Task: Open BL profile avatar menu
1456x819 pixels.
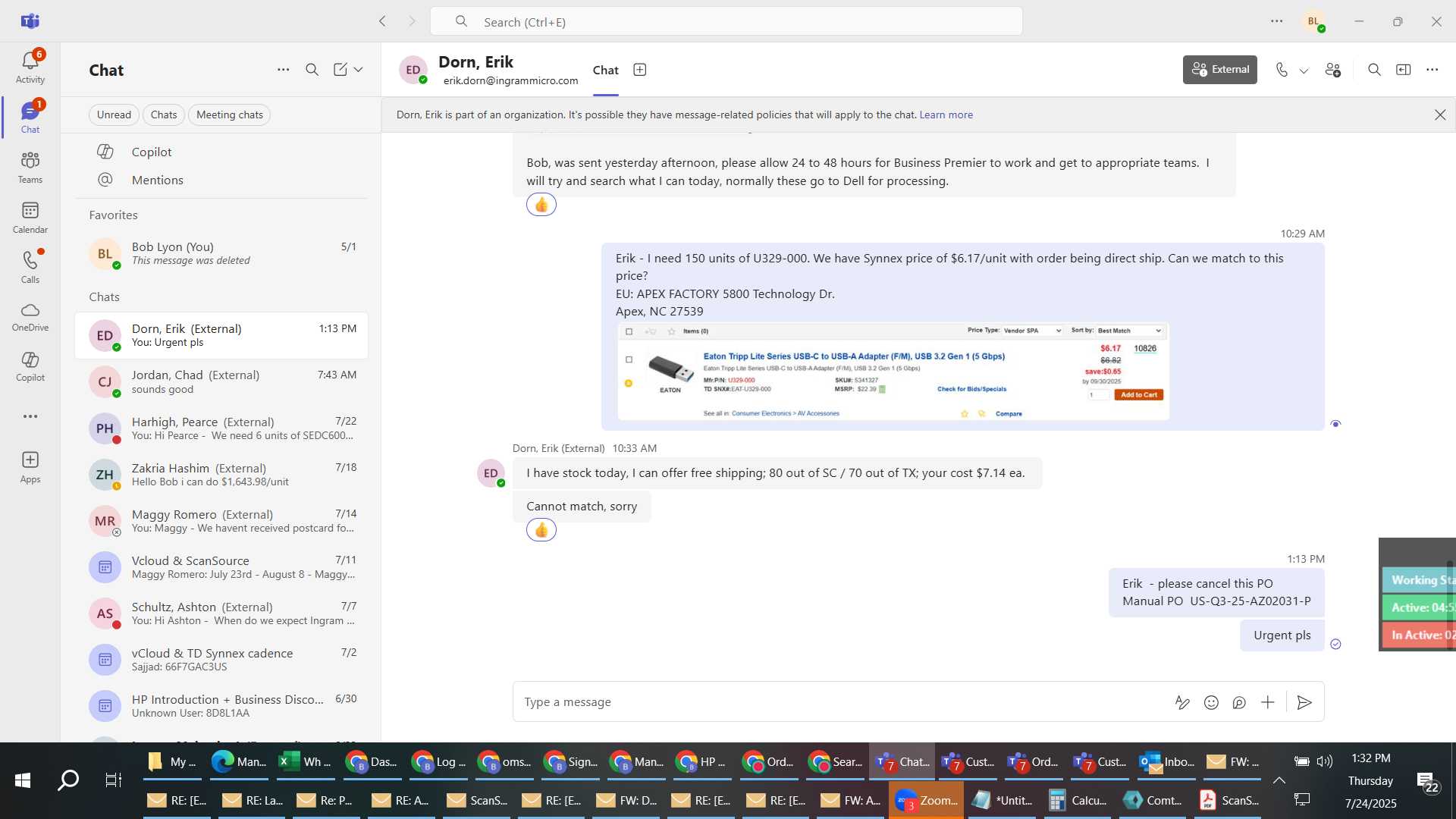Action: tap(1314, 21)
